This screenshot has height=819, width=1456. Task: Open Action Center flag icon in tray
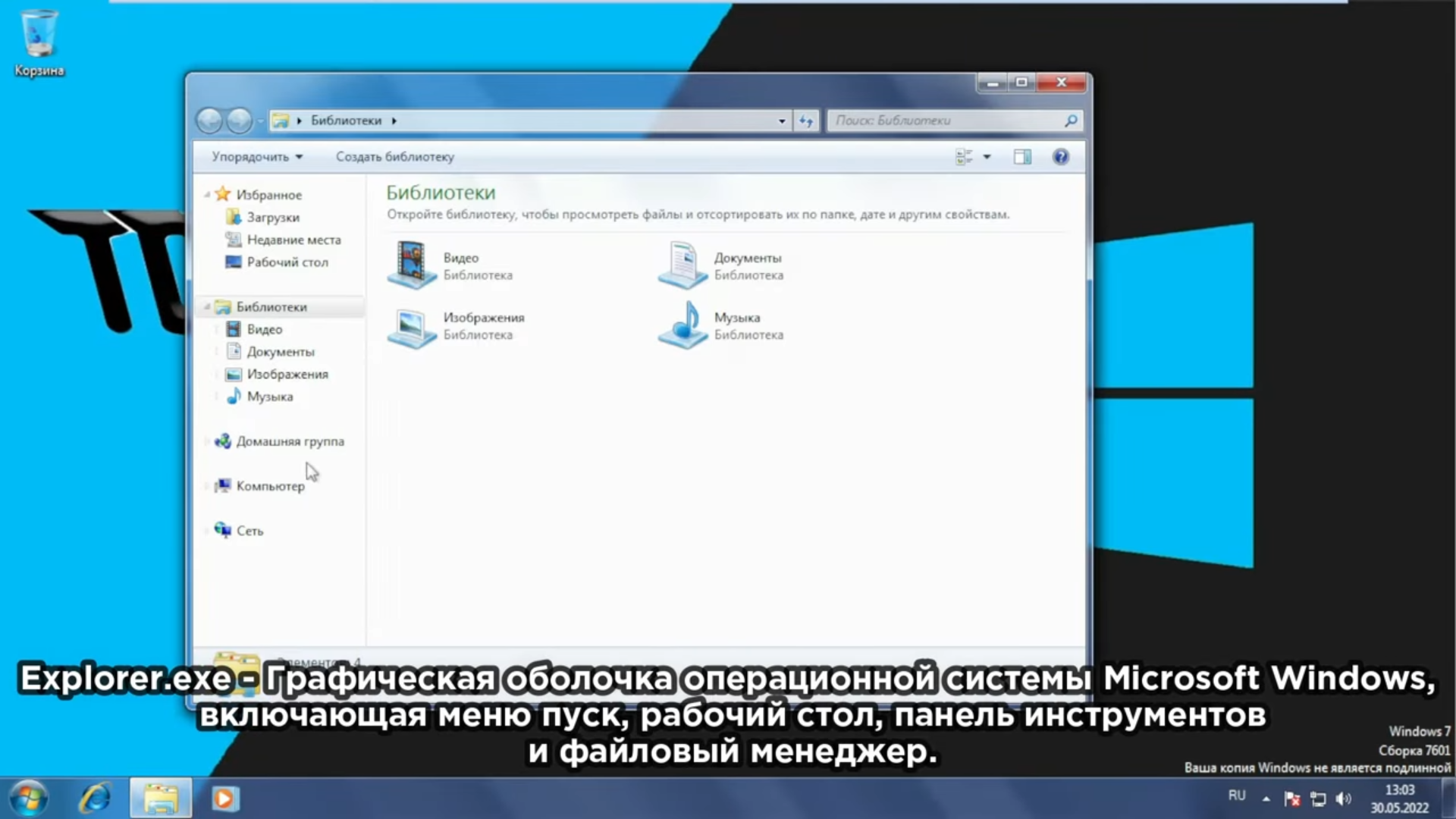tap(1292, 799)
